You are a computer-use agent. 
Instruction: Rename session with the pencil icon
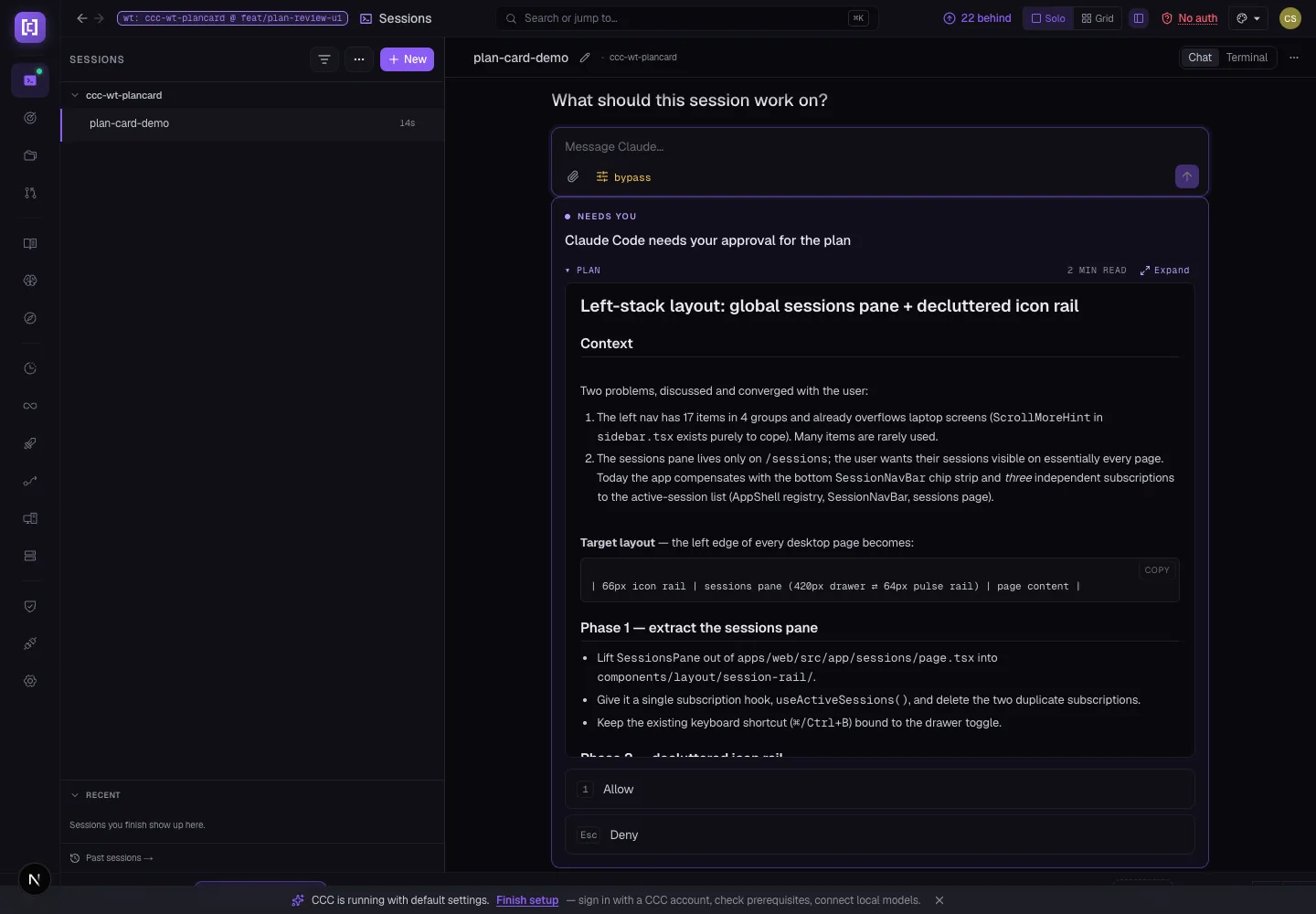coord(585,58)
